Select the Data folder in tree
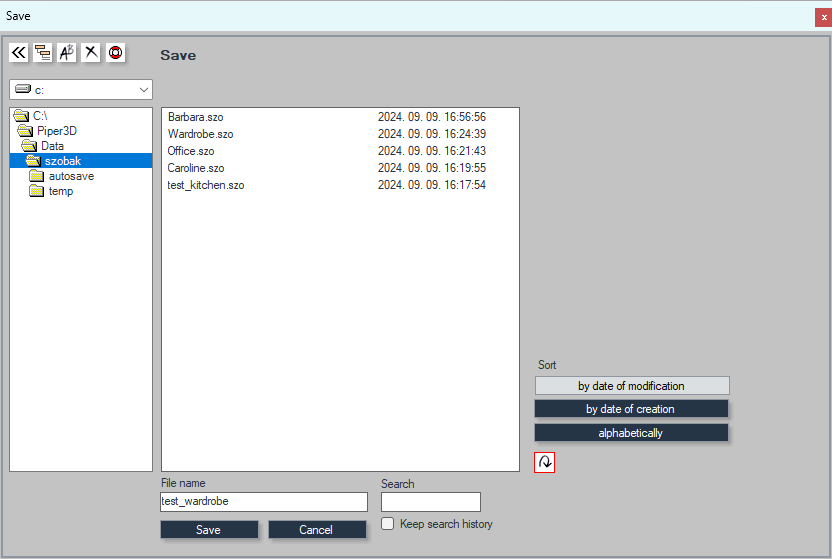The image size is (832, 559). pyautogui.click(x=52, y=146)
